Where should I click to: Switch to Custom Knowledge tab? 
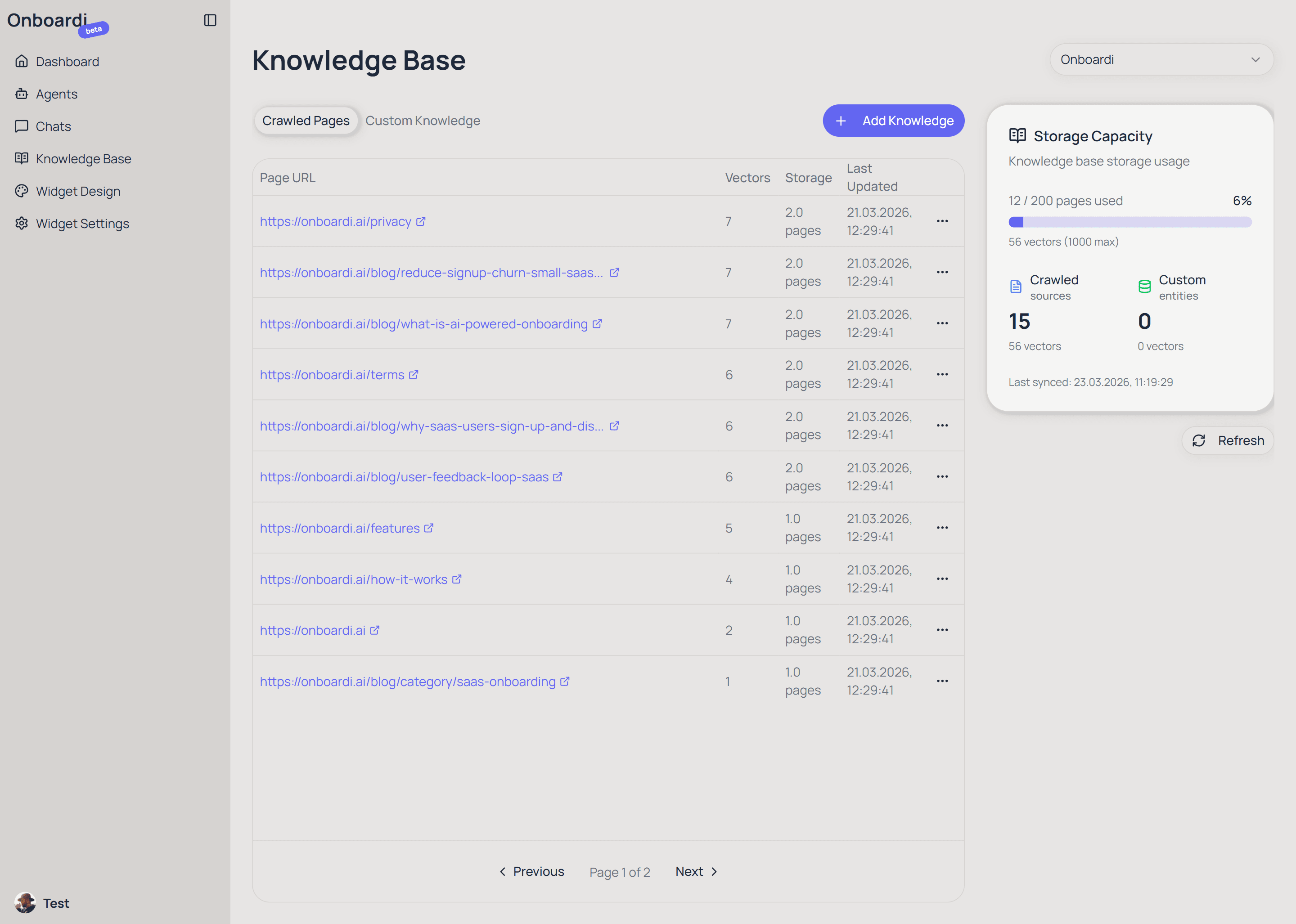pos(422,121)
